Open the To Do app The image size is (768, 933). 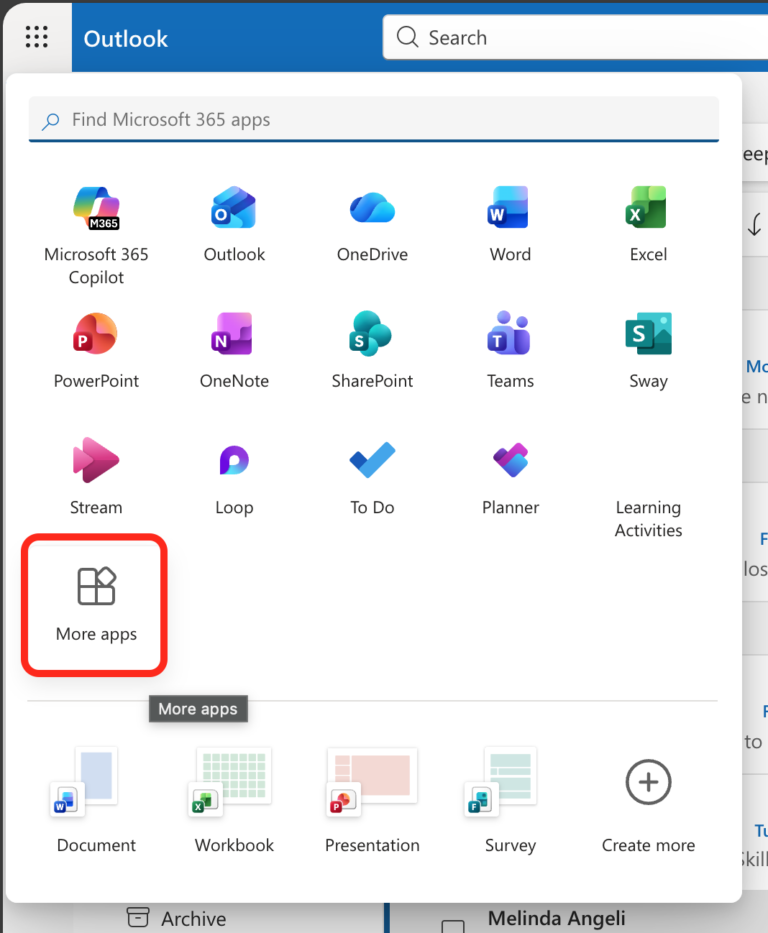click(372, 461)
